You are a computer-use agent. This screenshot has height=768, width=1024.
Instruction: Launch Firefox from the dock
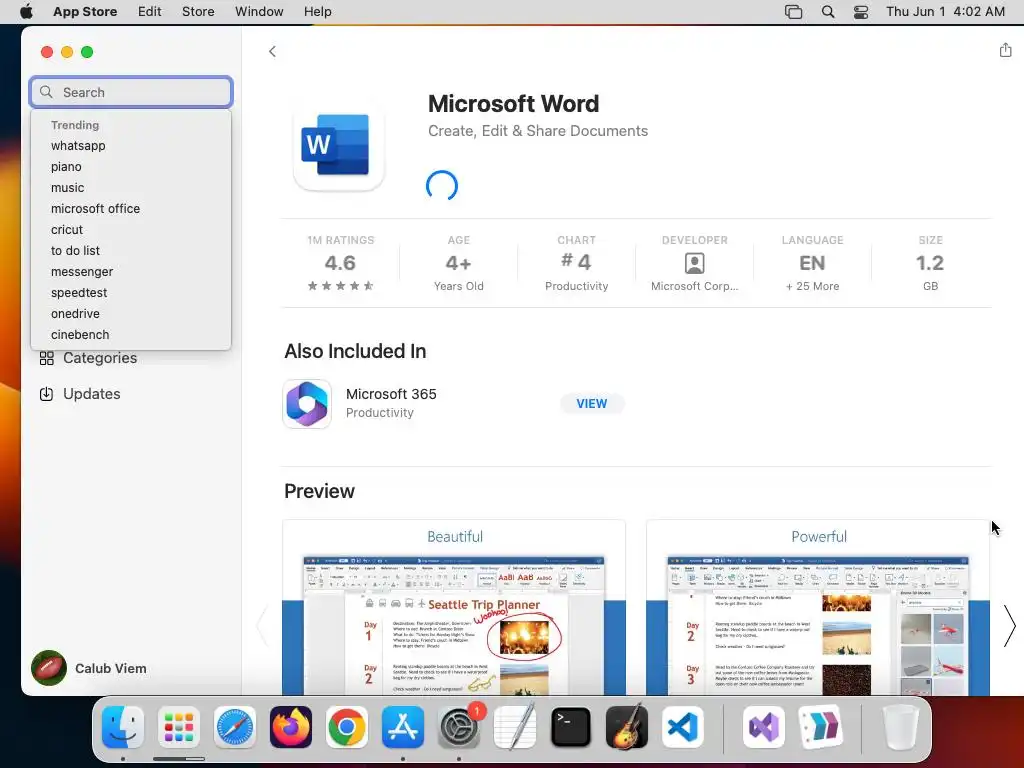(x=291, y=727)
